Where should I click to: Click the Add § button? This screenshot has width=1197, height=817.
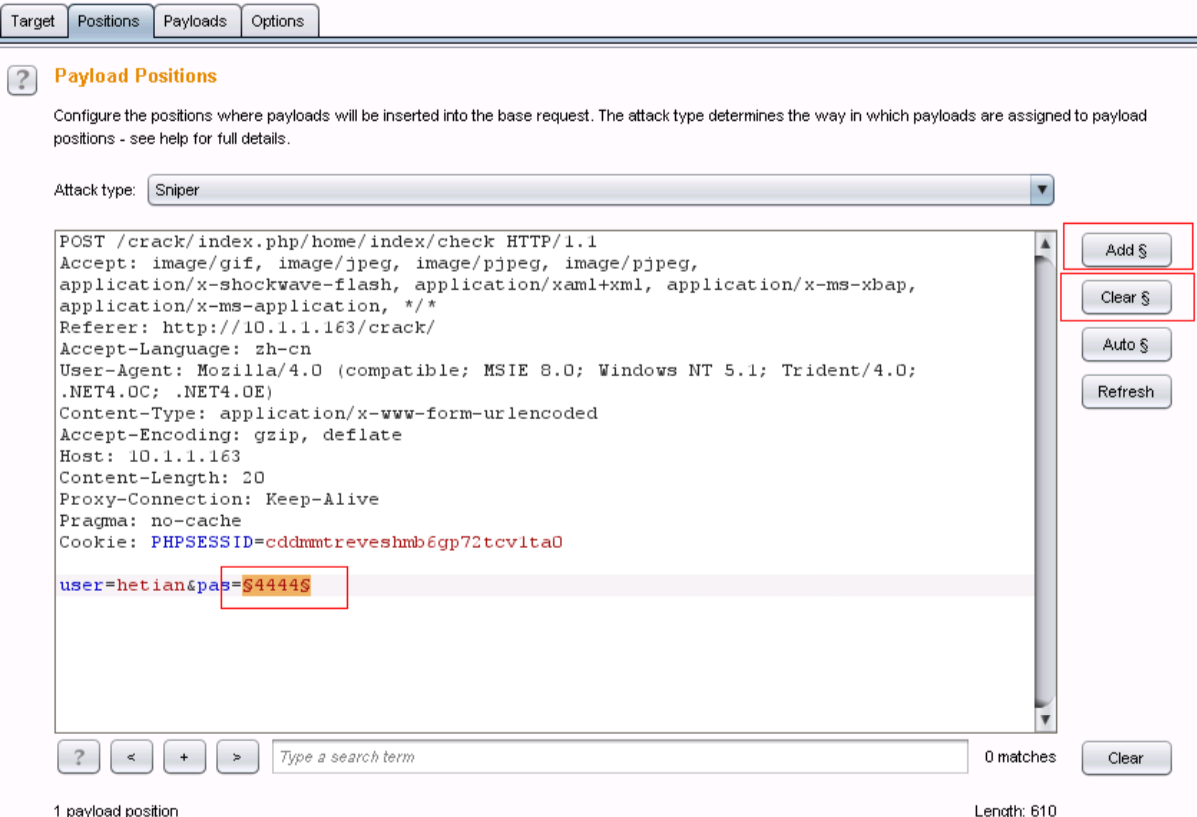pyautogui.click(x=1126, y=250)
